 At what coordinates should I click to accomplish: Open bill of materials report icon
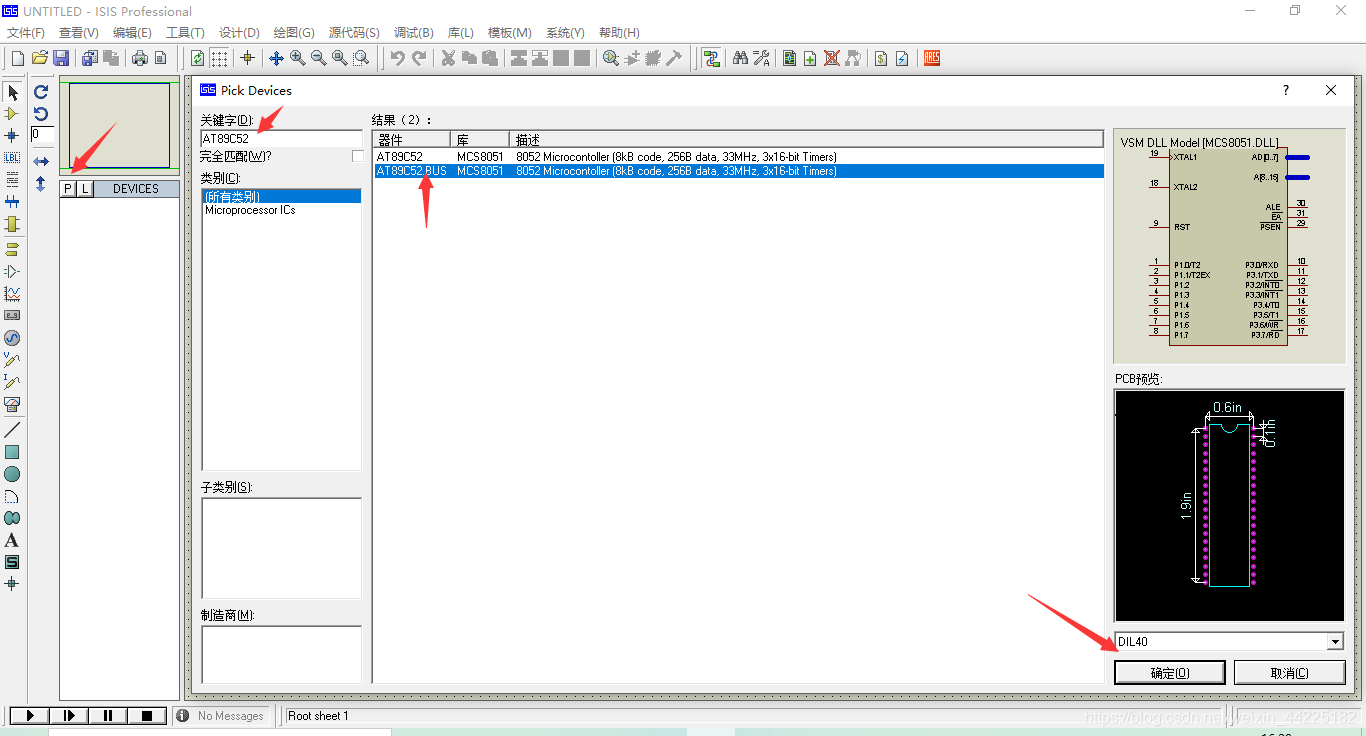880,58
